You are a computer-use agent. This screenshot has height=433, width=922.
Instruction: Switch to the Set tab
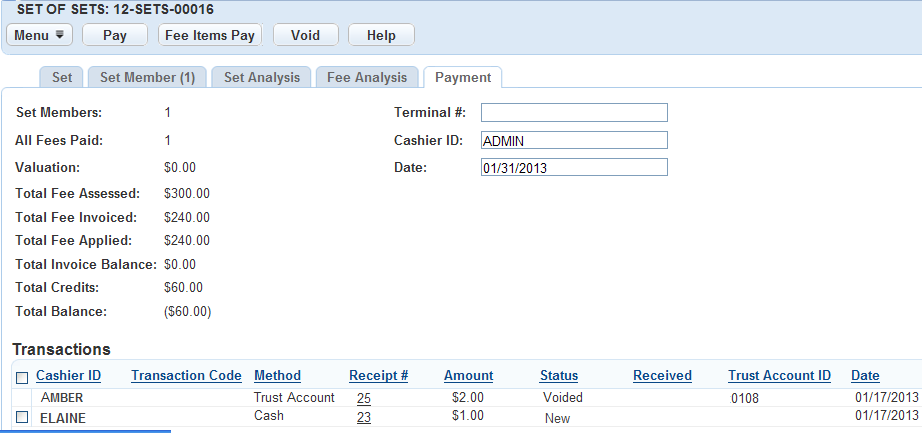coord(62,77)
